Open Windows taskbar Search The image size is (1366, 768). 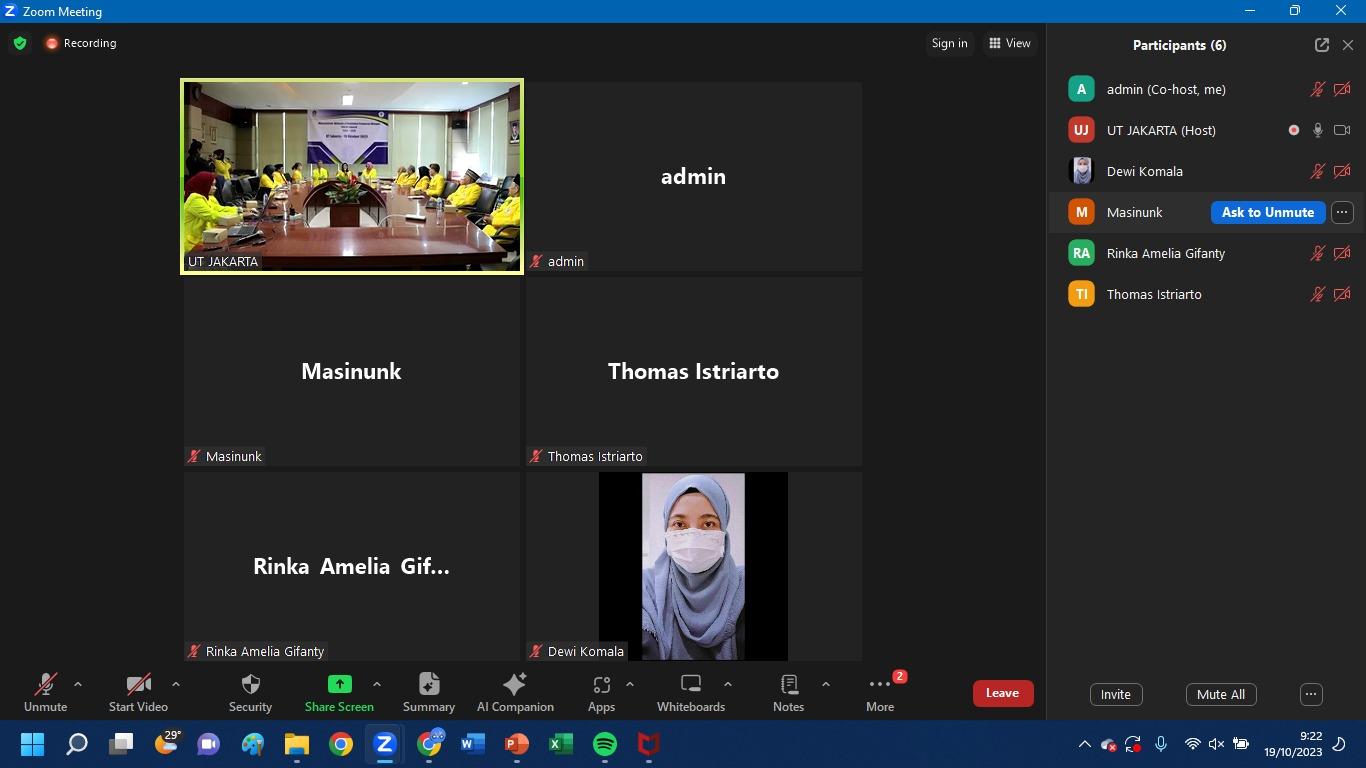(76, 744)
